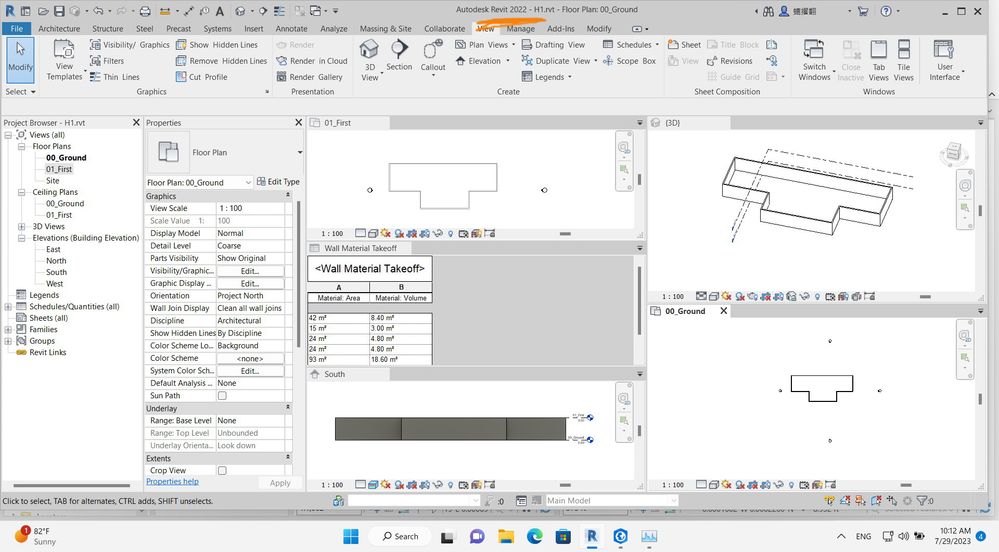The image size is (999, 552).
Task: Click Search box in Windows taskbar
Action: pyautogui.click(x=399, y=536)
